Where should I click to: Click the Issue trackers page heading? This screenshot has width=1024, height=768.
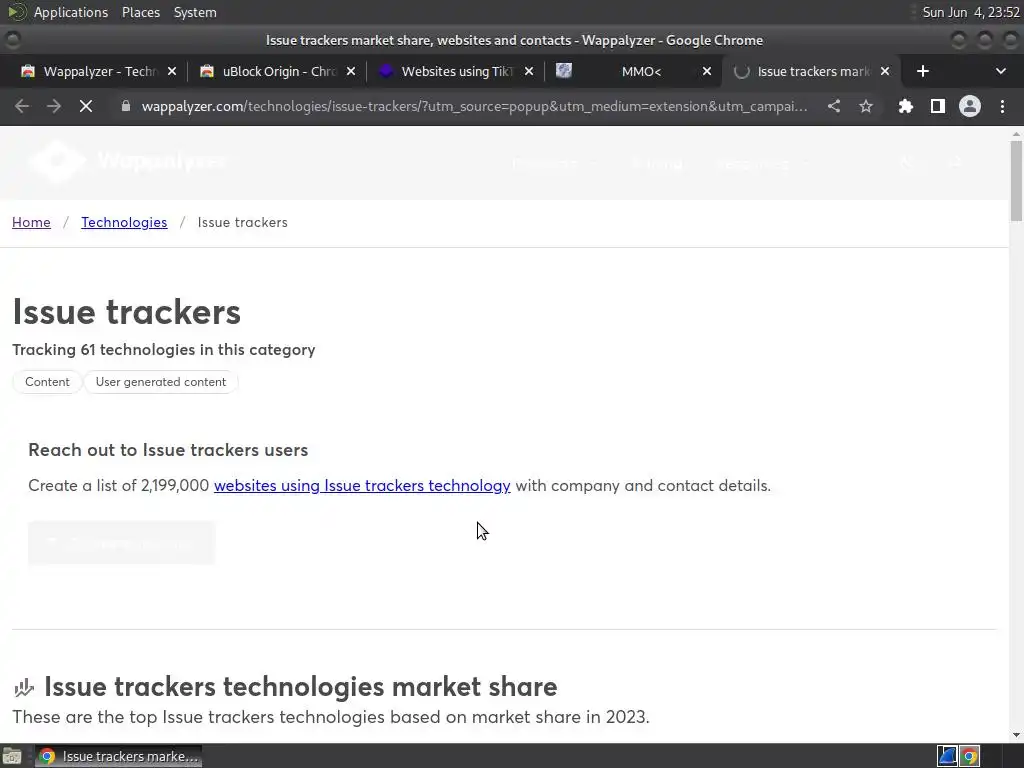click(127, 312)
